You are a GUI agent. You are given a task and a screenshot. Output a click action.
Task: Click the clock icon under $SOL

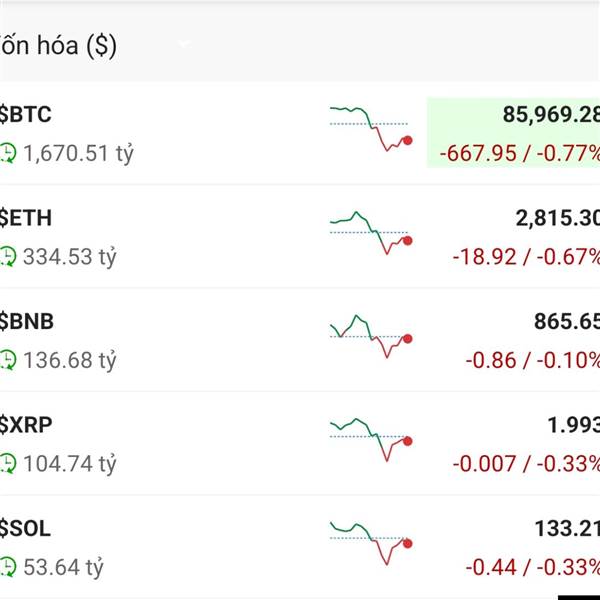tap(8, 568)
